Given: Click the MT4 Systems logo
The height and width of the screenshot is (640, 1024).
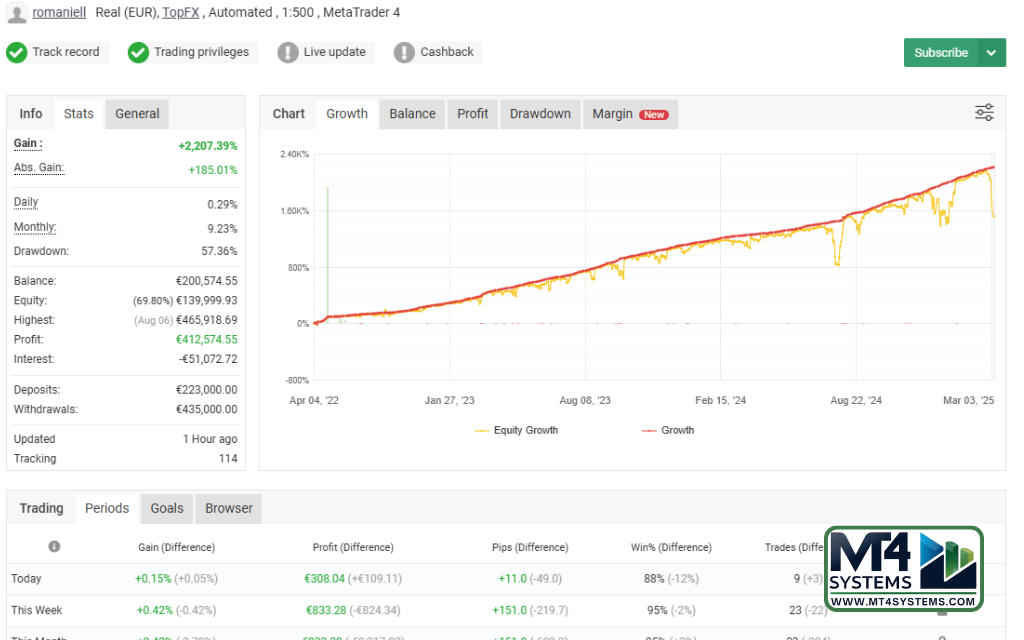Looking at the screenshot, I should [903, 568].
